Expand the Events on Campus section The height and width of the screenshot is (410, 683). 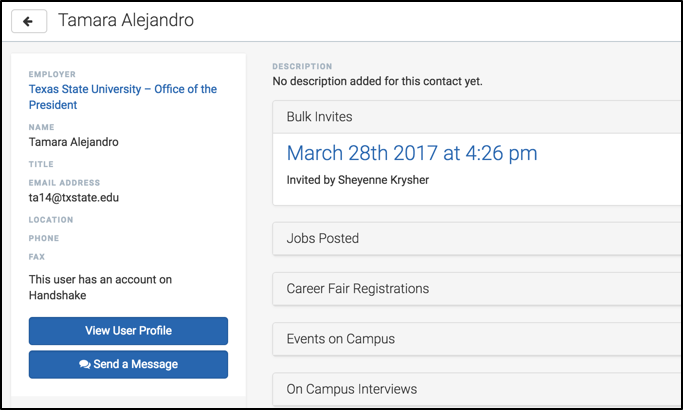[477, 339]
